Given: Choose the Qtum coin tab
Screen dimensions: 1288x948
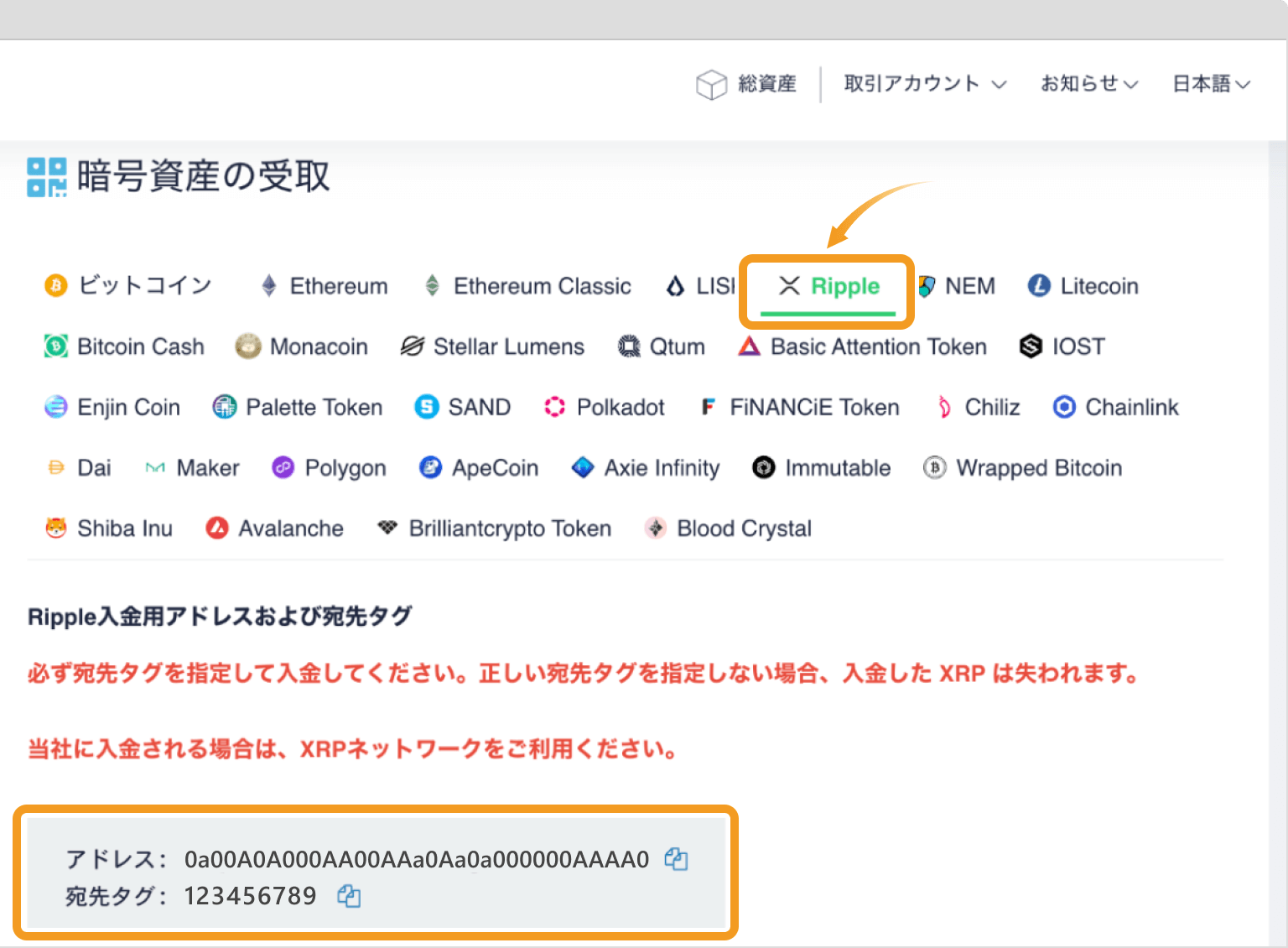Looking at the screenshot, I should pos(661,346).
